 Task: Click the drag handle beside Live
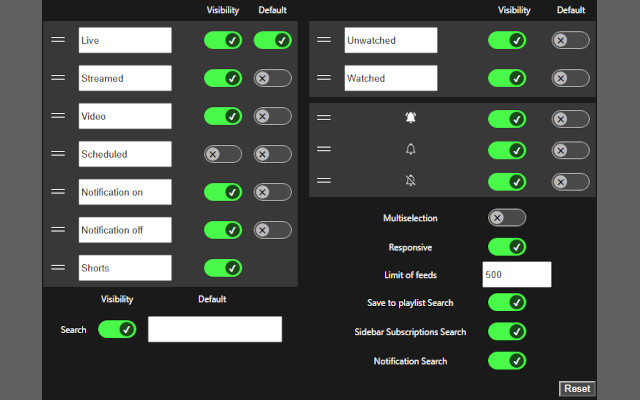(x=58, y=40)
